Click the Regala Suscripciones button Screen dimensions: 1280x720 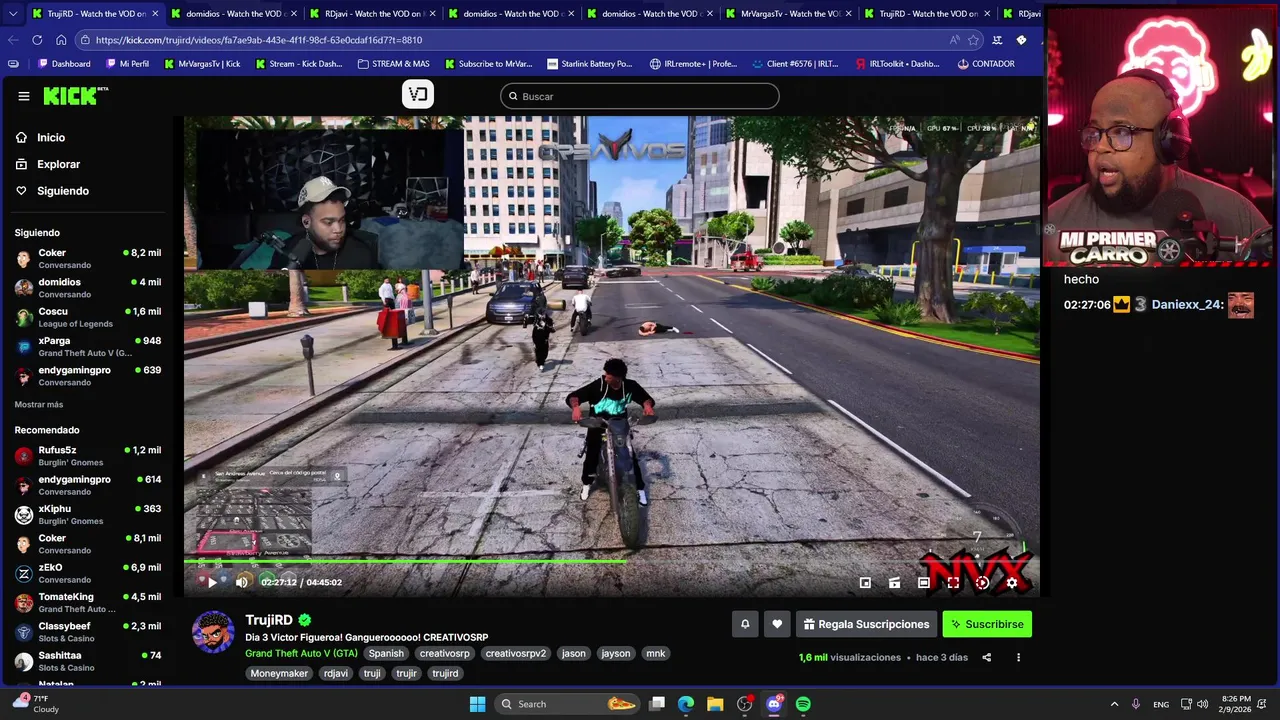point(866,624)
